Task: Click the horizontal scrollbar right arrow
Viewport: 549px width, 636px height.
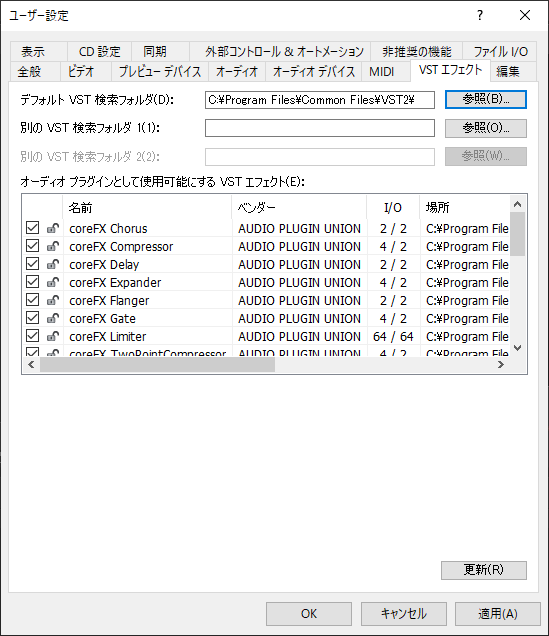Action: pyautogui.click(x=501, y=365)
